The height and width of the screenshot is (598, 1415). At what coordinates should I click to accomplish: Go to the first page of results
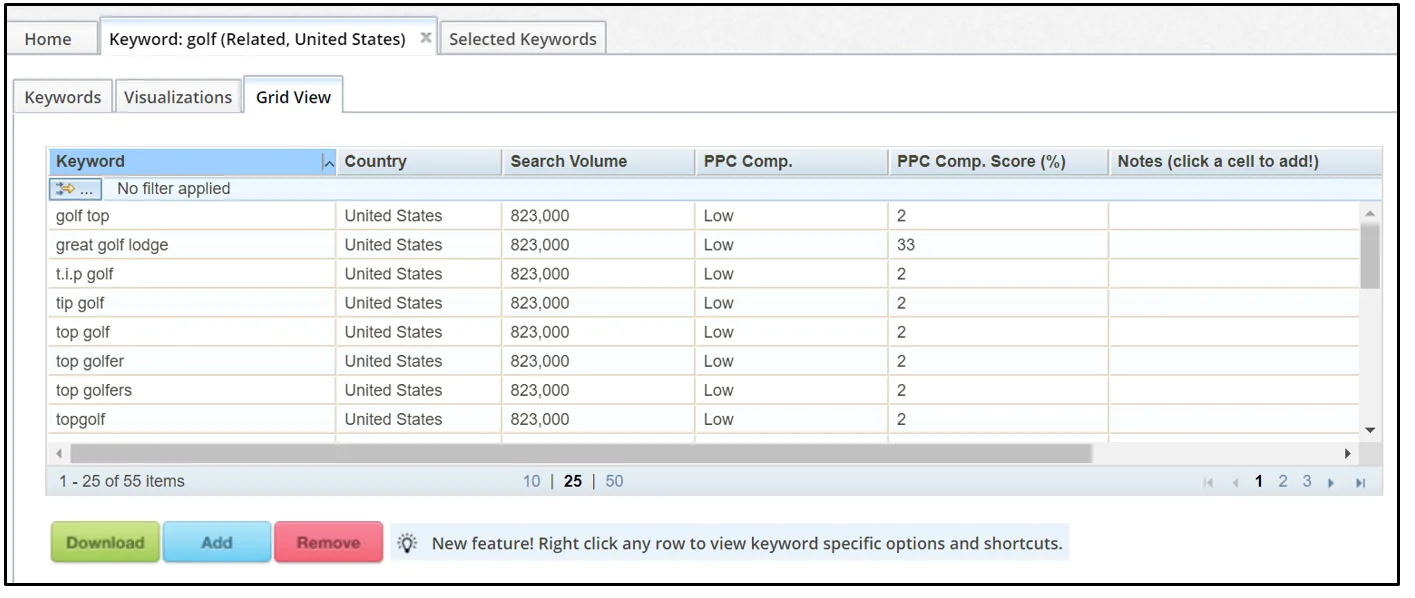[1208, 483]
